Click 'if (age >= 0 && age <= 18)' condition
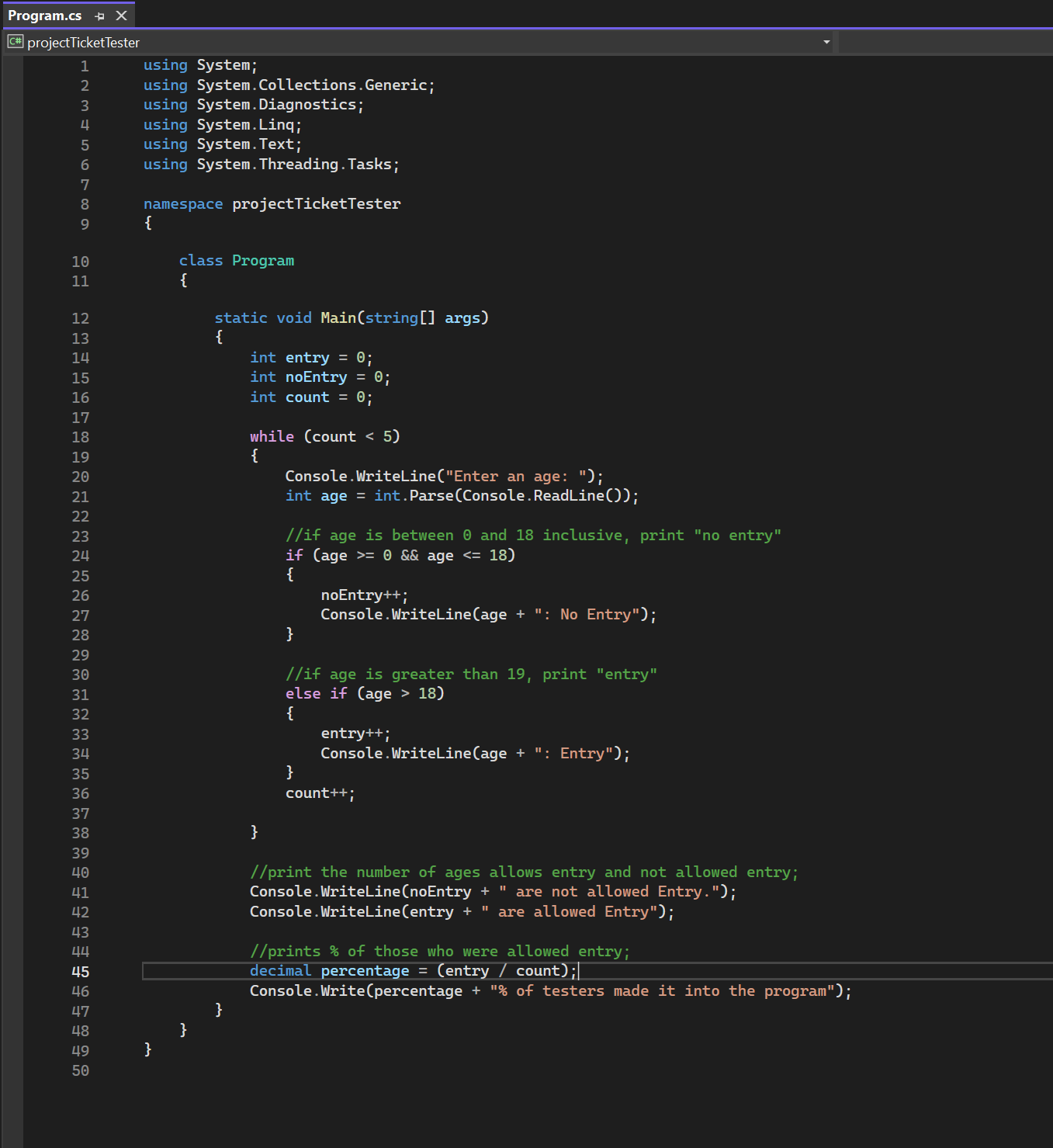Image resolution: width=1053 pixels, height=1148 pixels. click(400, 556)
